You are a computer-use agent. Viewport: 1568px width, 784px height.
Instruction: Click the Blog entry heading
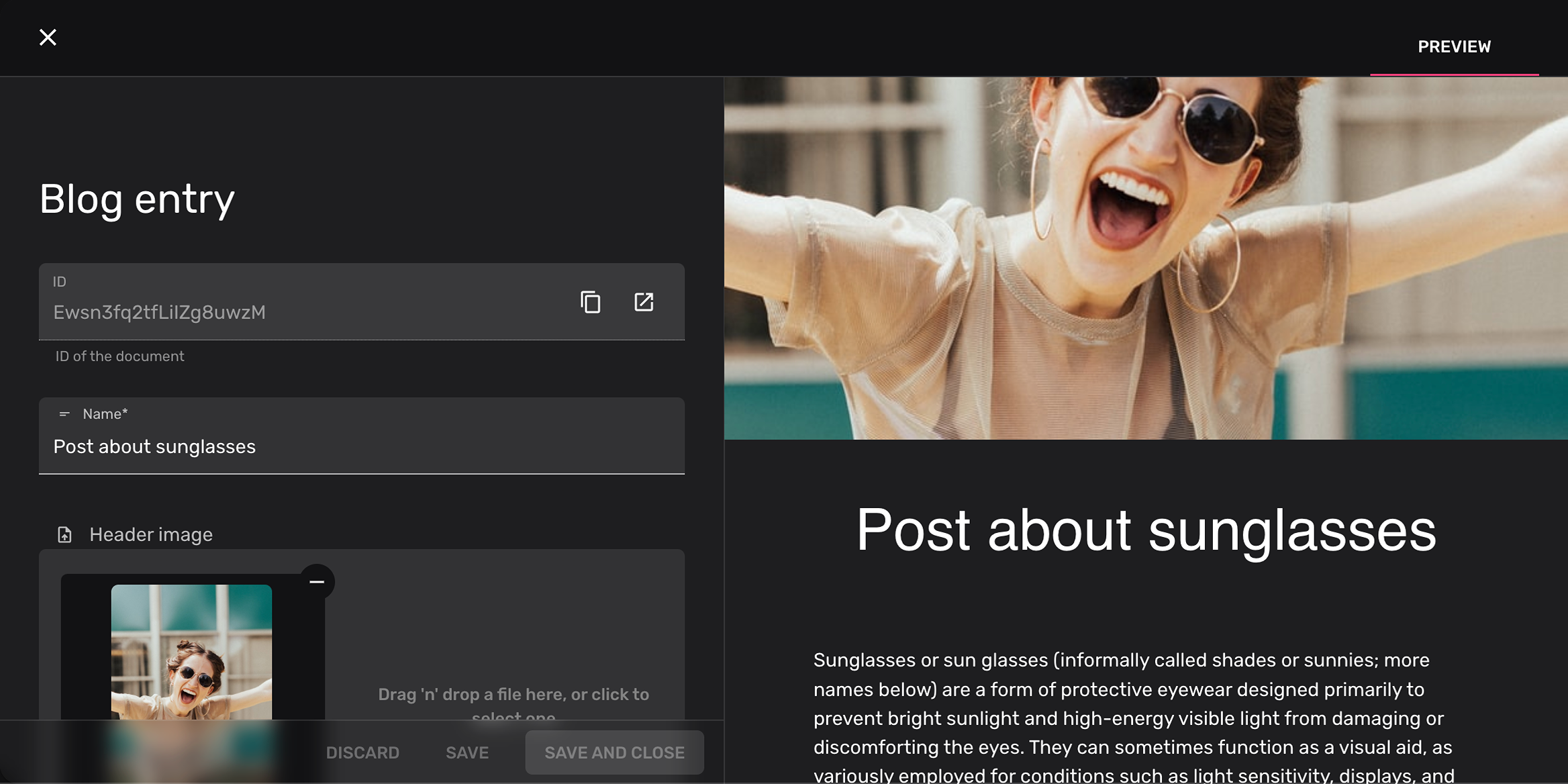pyautogui.click(x=137, y=198)
